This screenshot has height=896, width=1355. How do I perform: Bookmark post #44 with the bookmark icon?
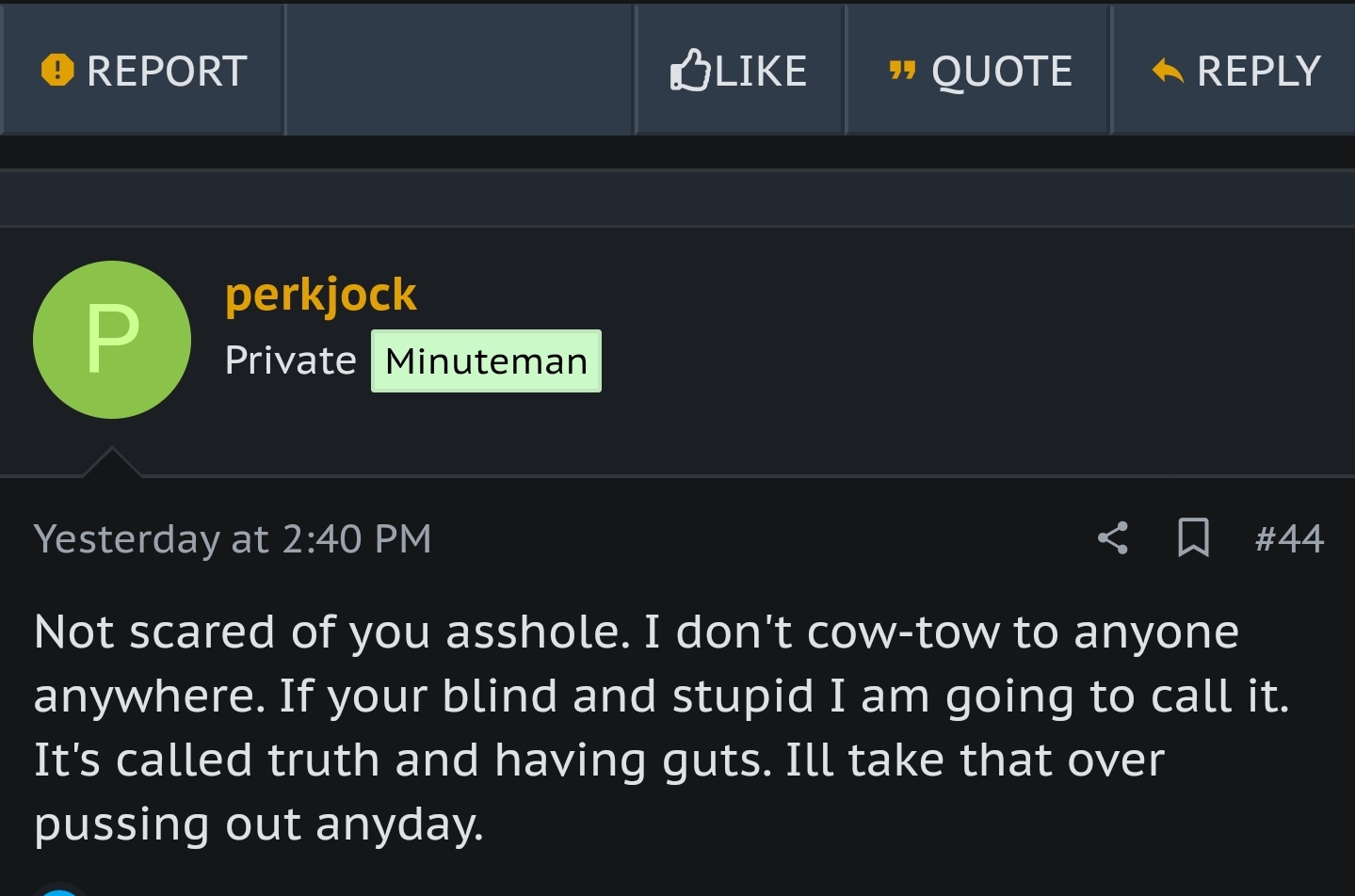click(x=1194, y=538)
